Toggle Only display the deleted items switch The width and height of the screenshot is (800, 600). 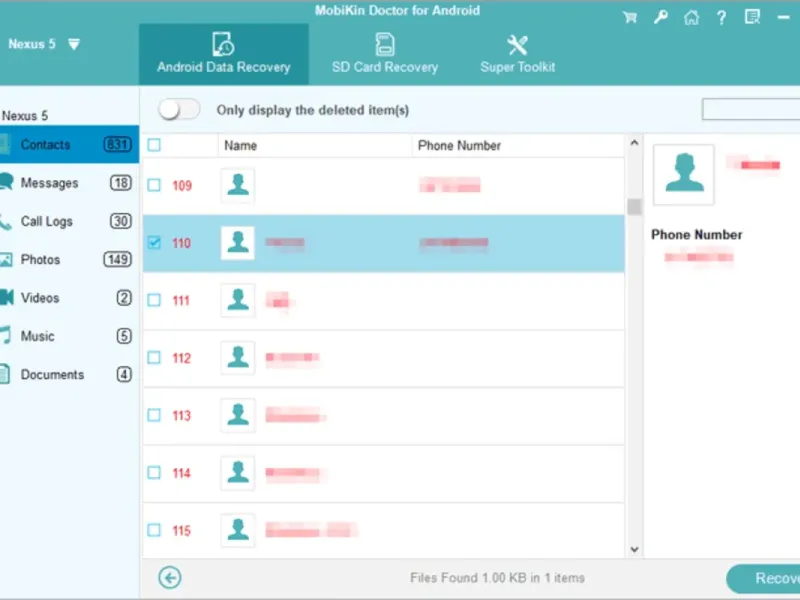pos(179,109)
